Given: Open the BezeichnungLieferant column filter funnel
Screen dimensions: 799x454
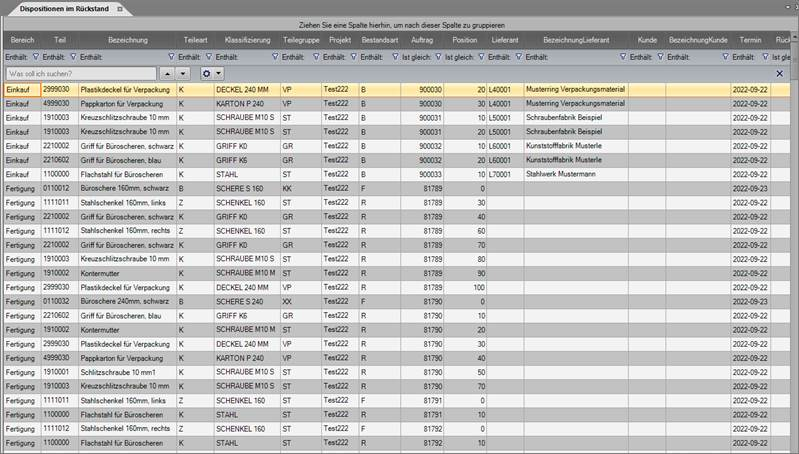Looking at the screenshot, I should [x=623, y=57].
